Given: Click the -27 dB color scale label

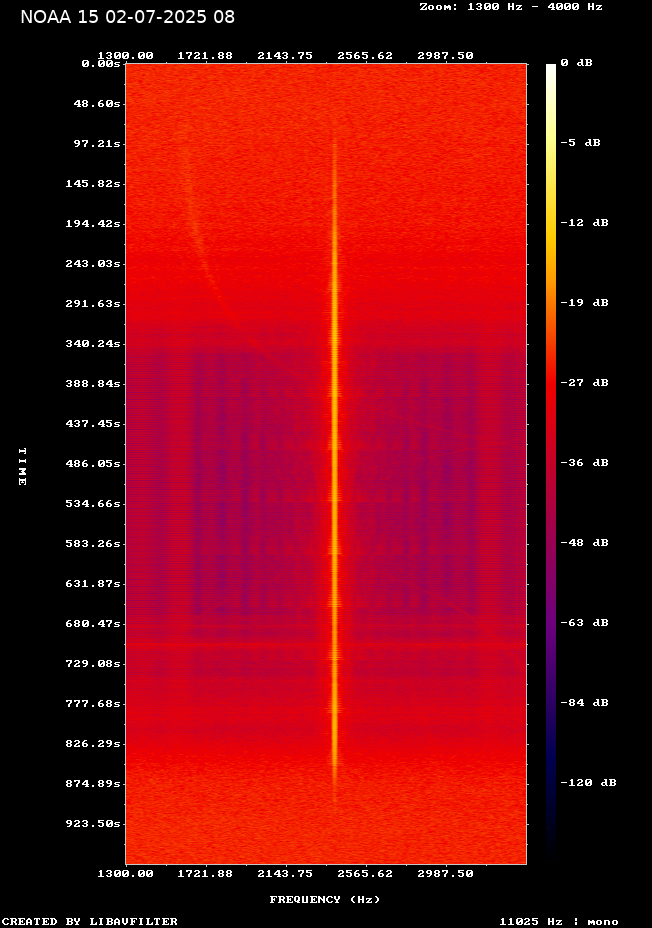Looking at the screenshot, I should [x=585, y=382].
